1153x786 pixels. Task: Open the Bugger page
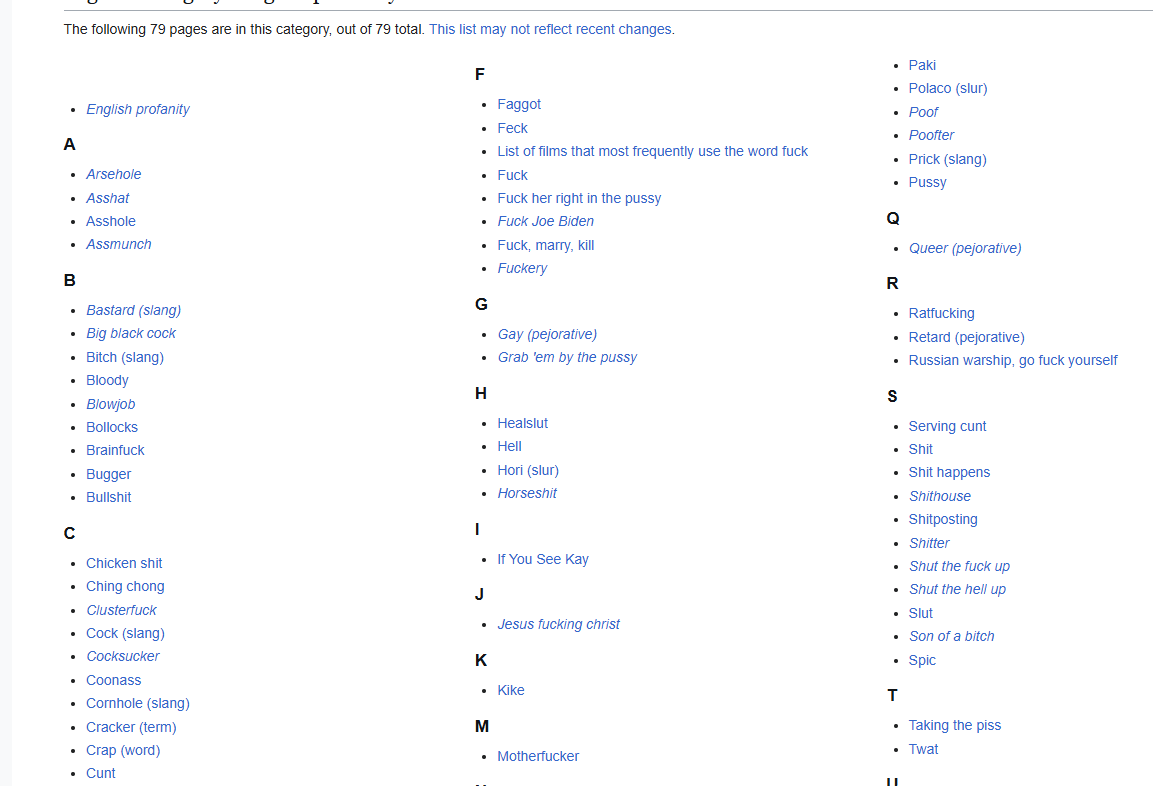[x=109, y=474]
